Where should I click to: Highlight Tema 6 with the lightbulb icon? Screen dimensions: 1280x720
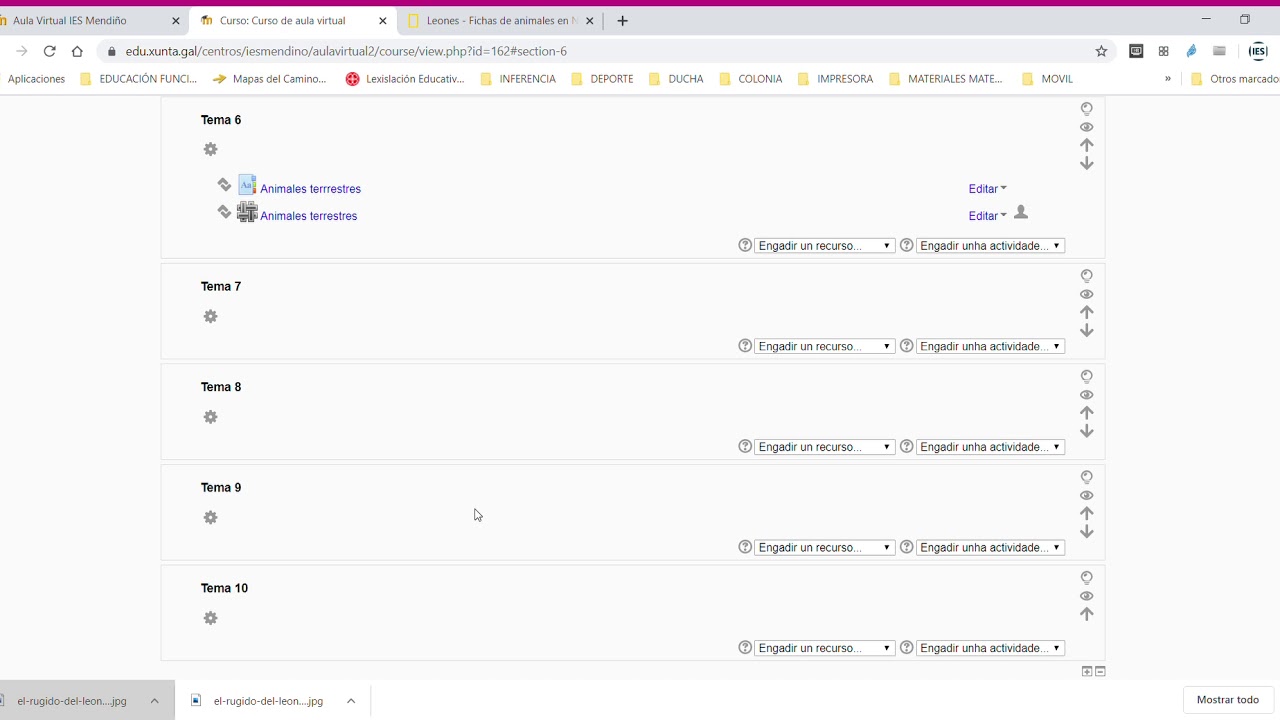click(x=1087, y=109)
